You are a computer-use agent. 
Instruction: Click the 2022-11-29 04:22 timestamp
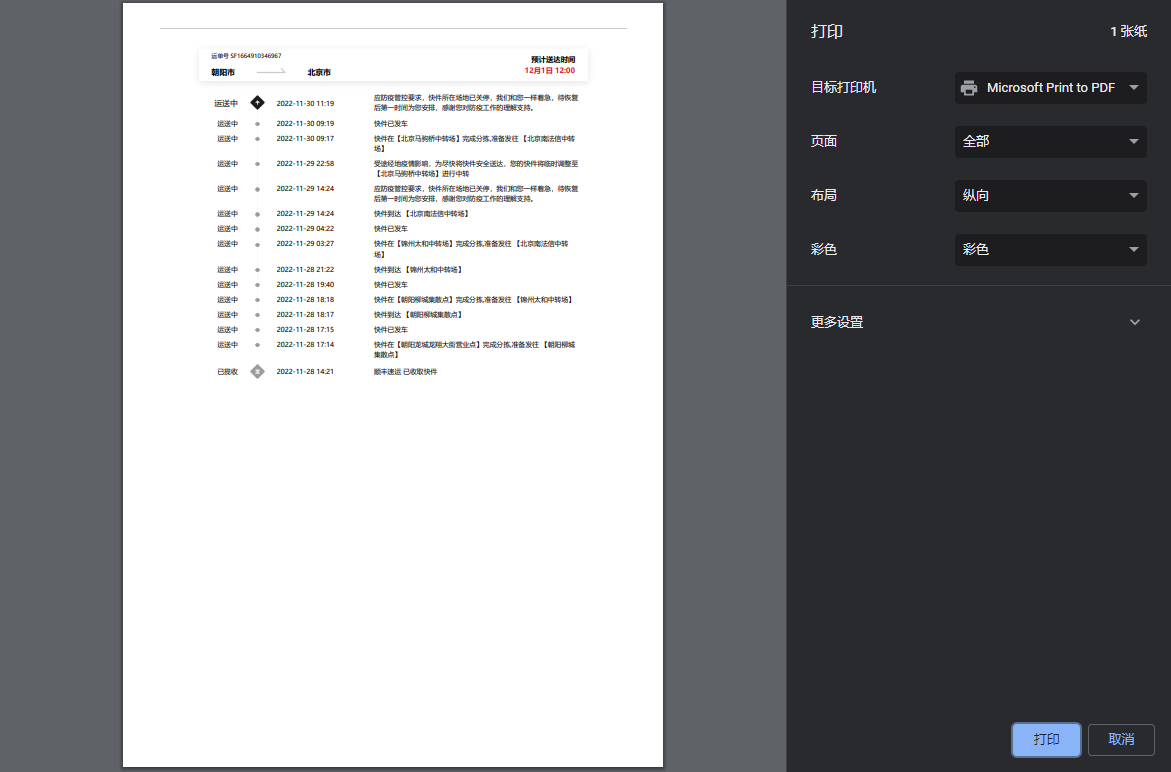click(305, 228)
